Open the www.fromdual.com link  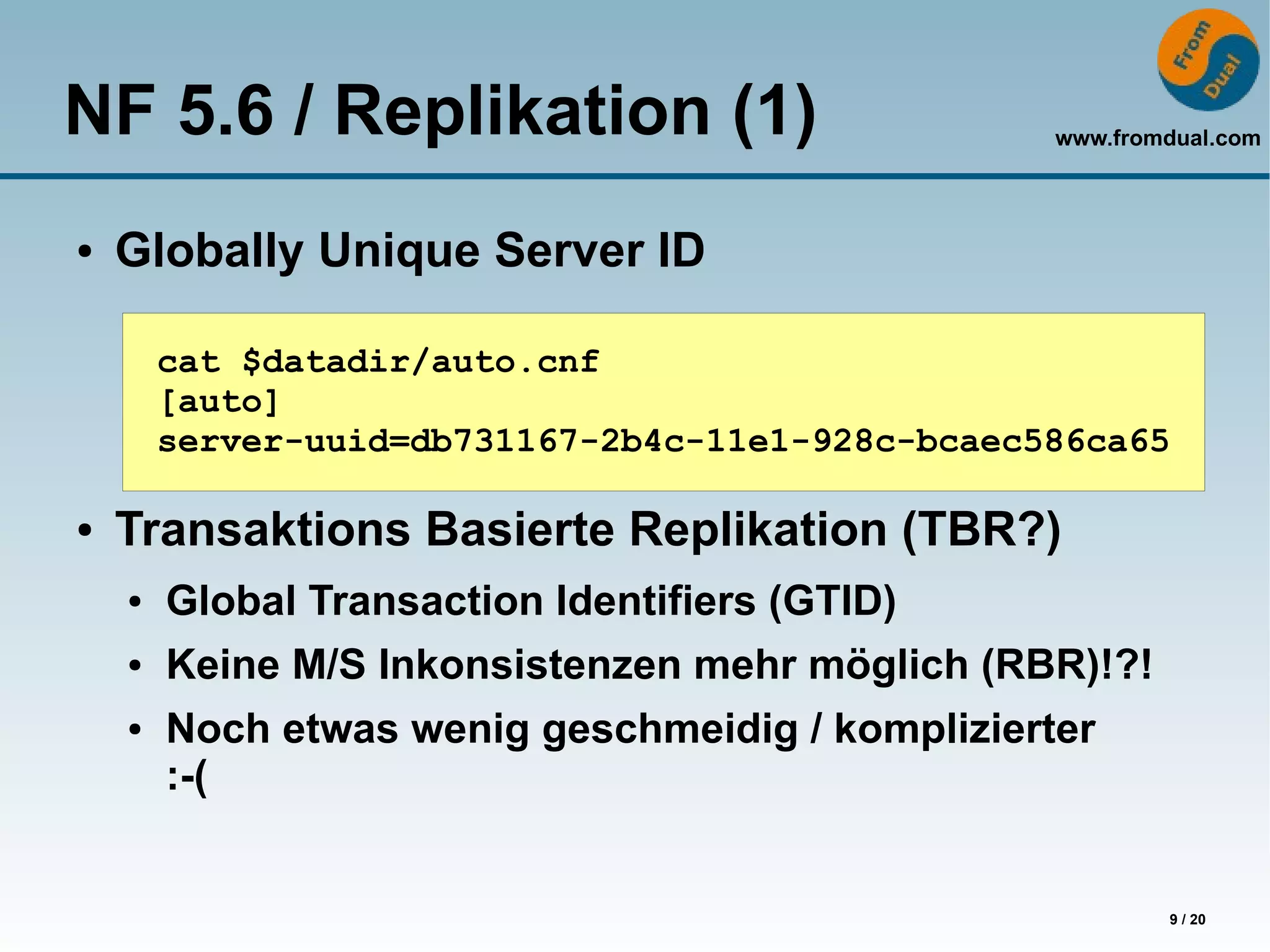1158,138
